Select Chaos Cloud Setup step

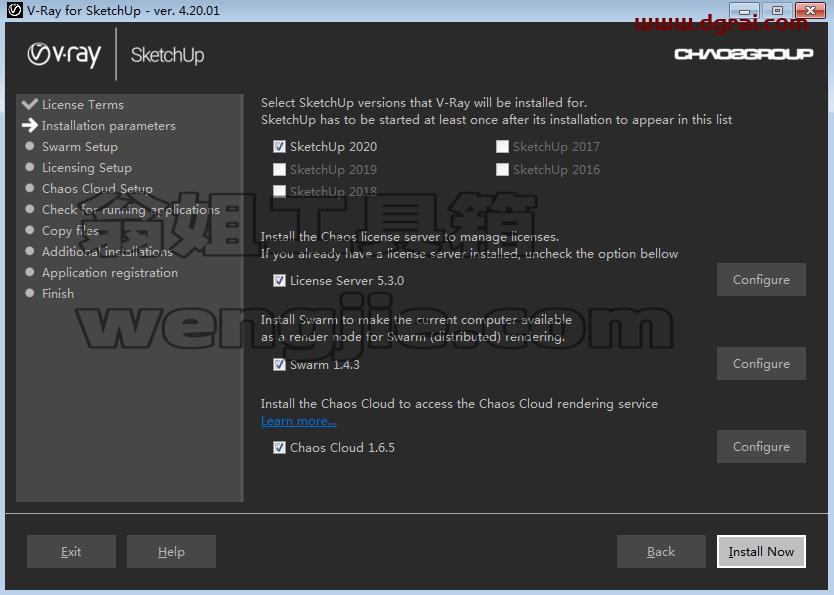(x=97, y=189)
